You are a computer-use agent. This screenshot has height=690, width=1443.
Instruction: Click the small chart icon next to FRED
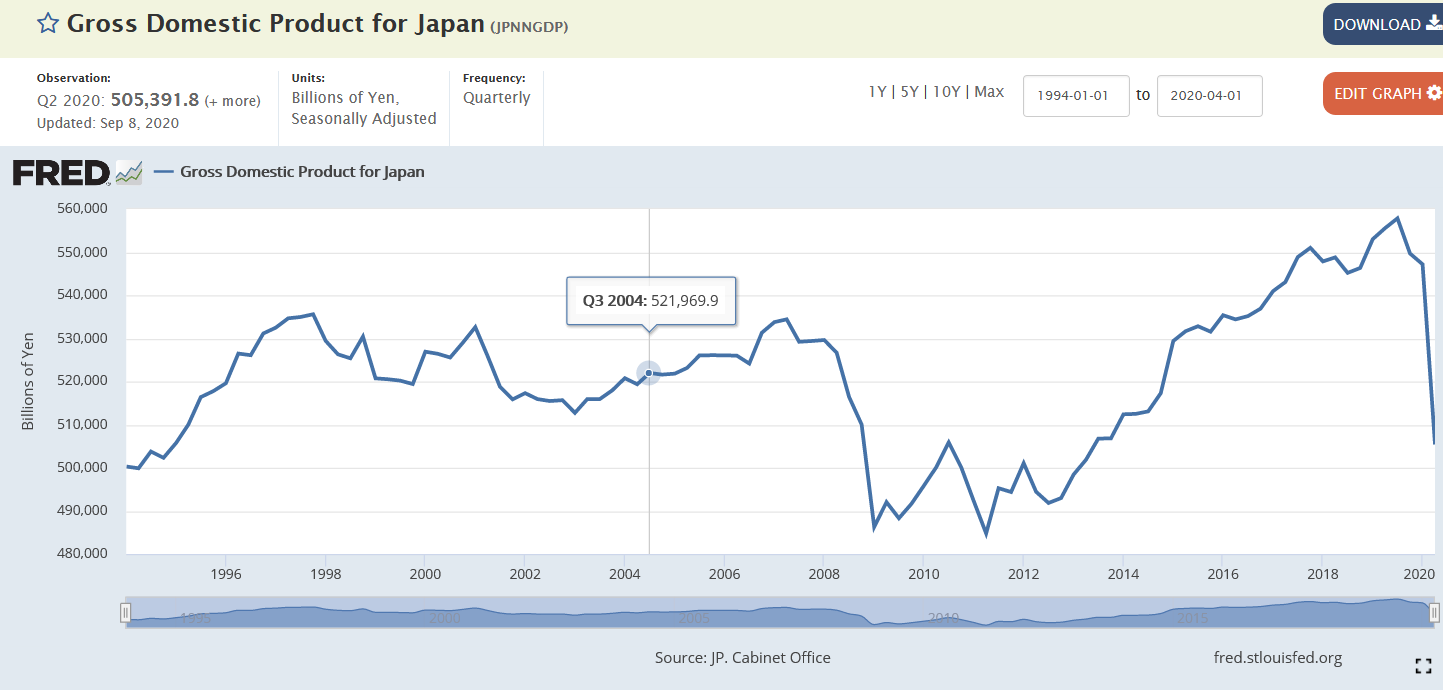(x=129, y=173)
